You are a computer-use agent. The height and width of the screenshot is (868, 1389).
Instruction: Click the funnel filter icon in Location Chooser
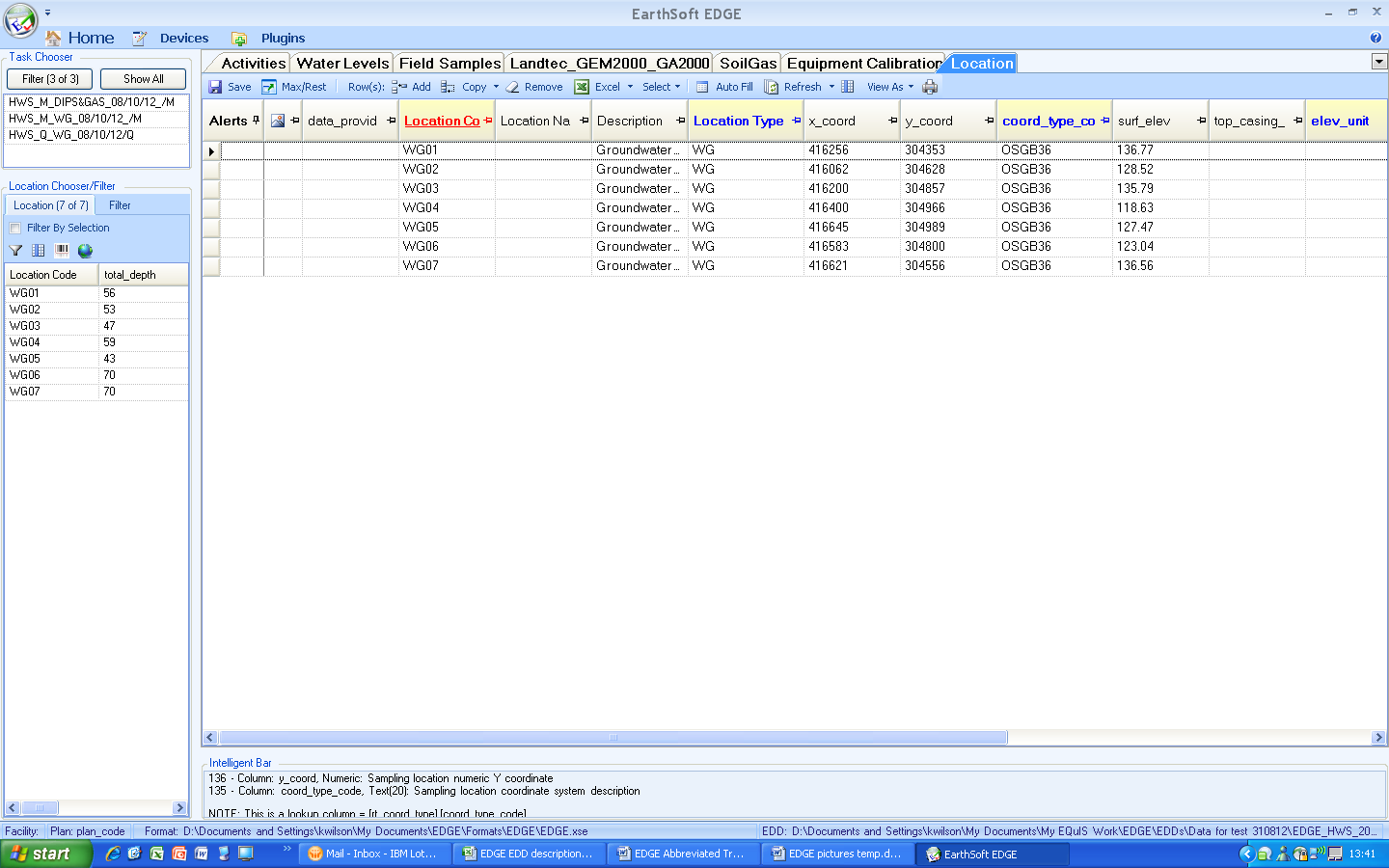15,251
